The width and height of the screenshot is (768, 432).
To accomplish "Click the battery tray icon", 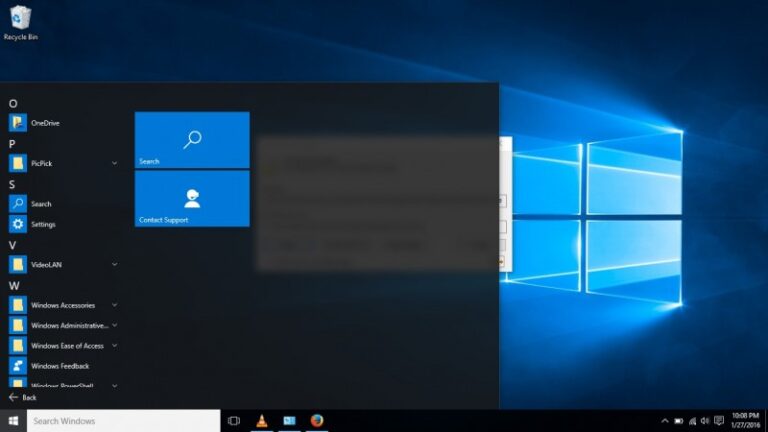I will coord(678,421).
